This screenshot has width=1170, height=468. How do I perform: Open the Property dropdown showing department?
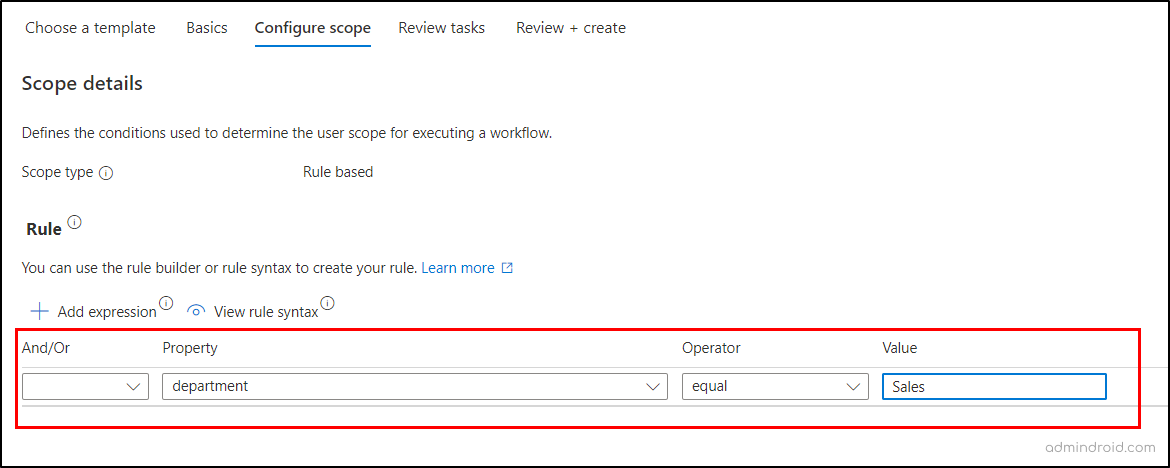tap(414, 386)
